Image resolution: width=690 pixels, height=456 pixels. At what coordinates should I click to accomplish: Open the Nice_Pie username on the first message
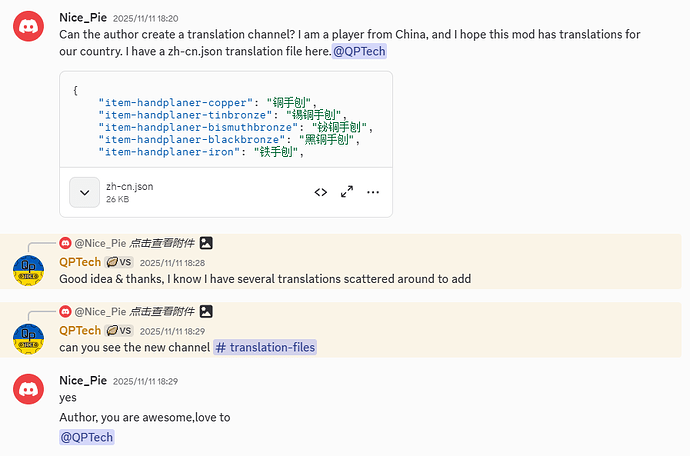(83, 18)
